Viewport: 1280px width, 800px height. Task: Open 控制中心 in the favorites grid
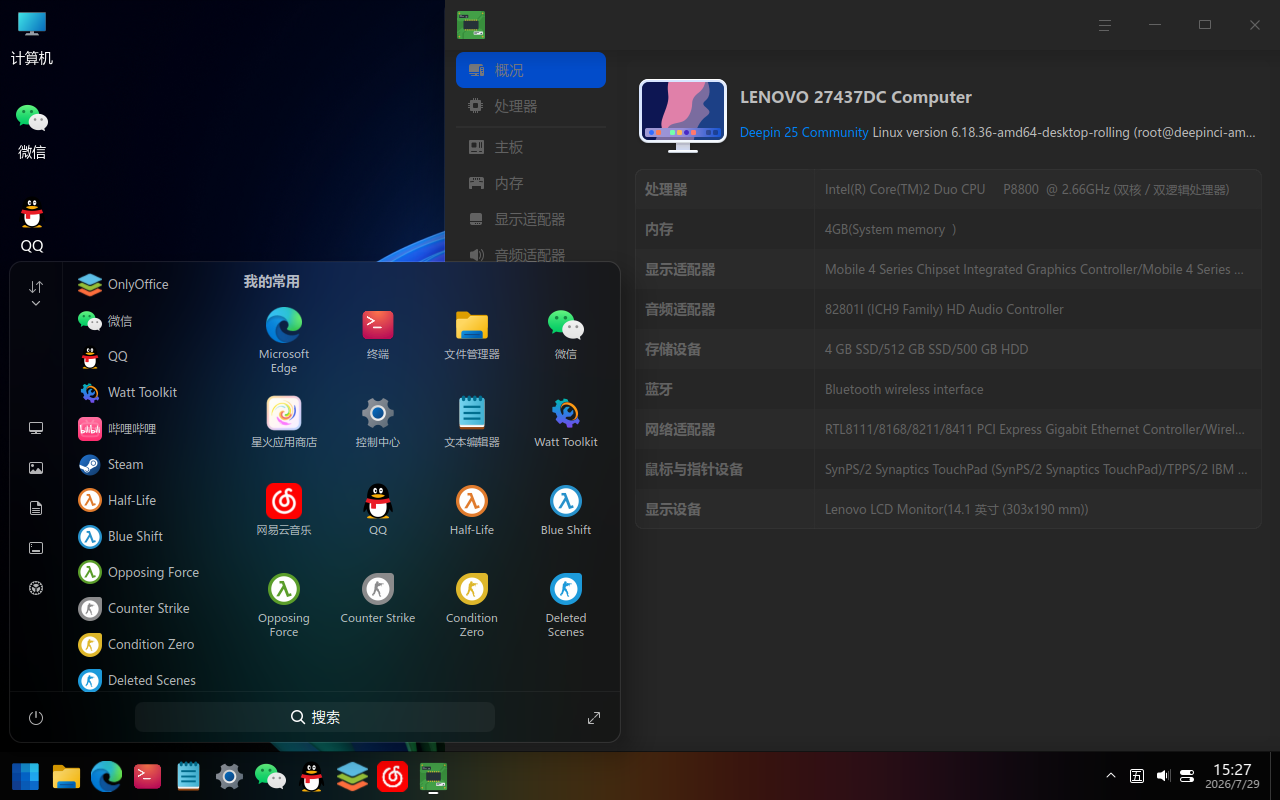[378, 422]
